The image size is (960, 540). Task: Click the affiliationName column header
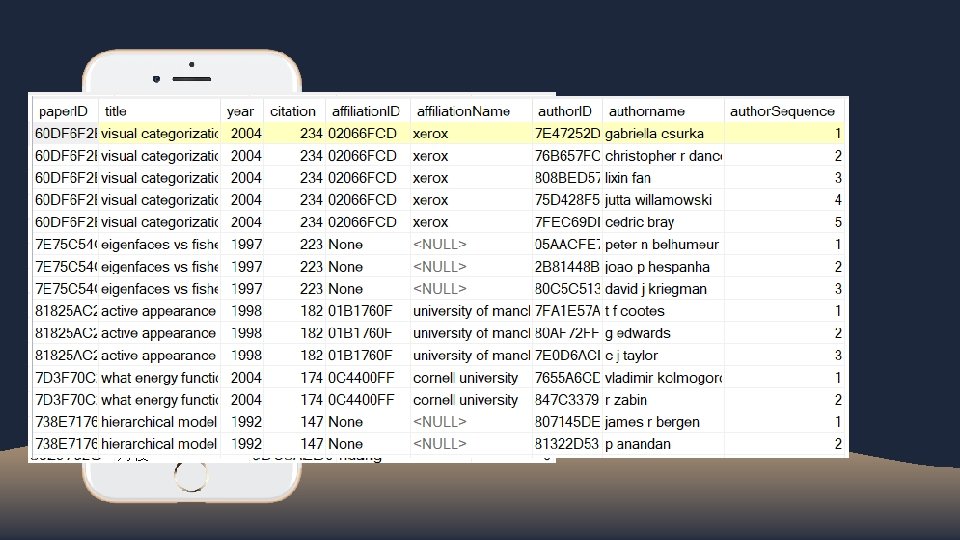471,111
